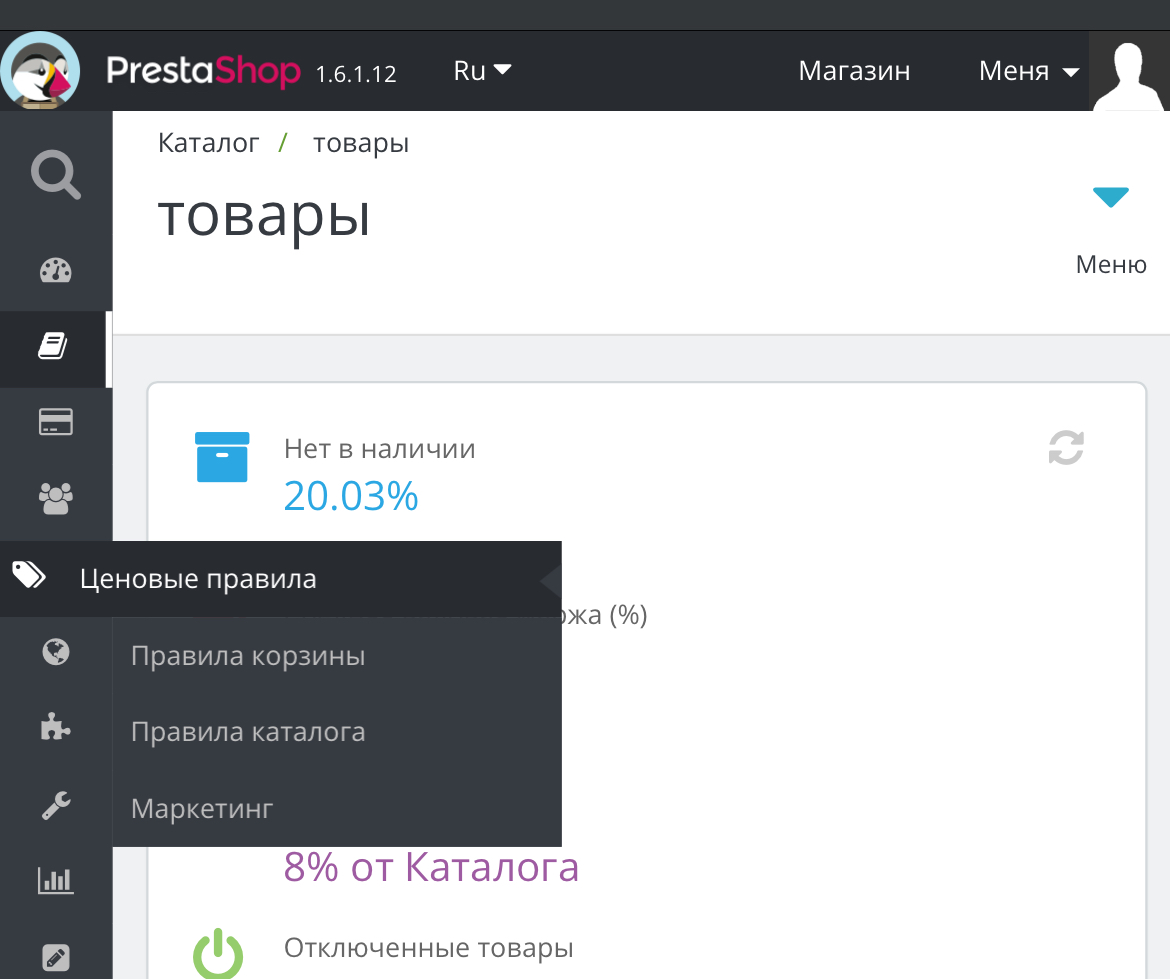
Task: Select Правила каталога submenu item
Action: (248, 732)
